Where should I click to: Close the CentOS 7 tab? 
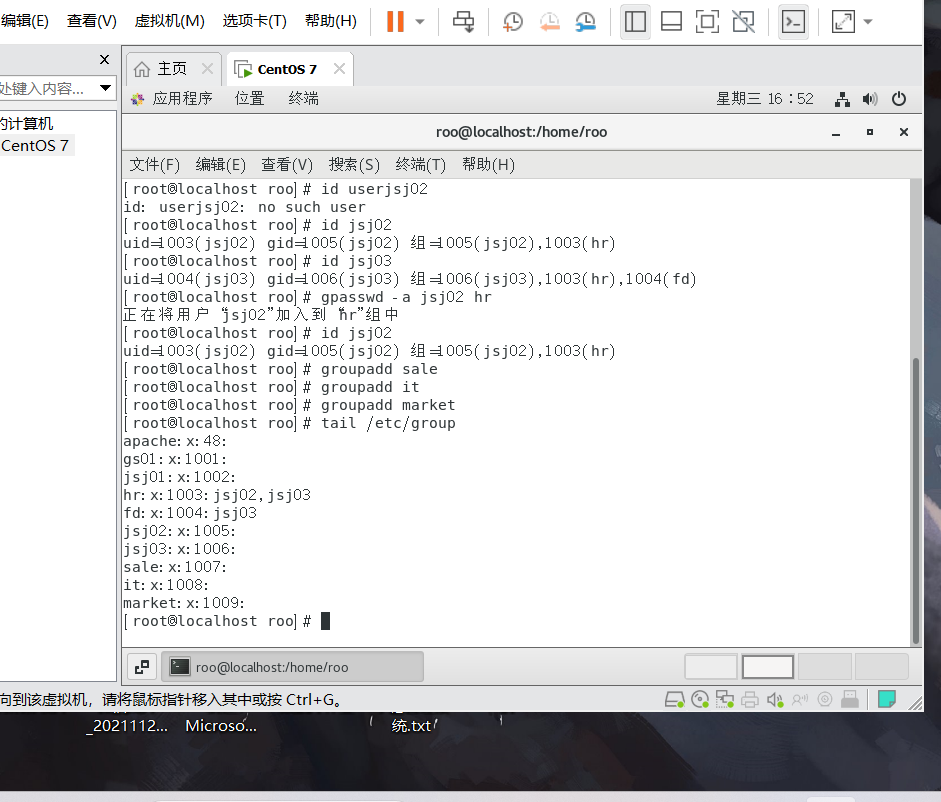(x=339, y=68)
